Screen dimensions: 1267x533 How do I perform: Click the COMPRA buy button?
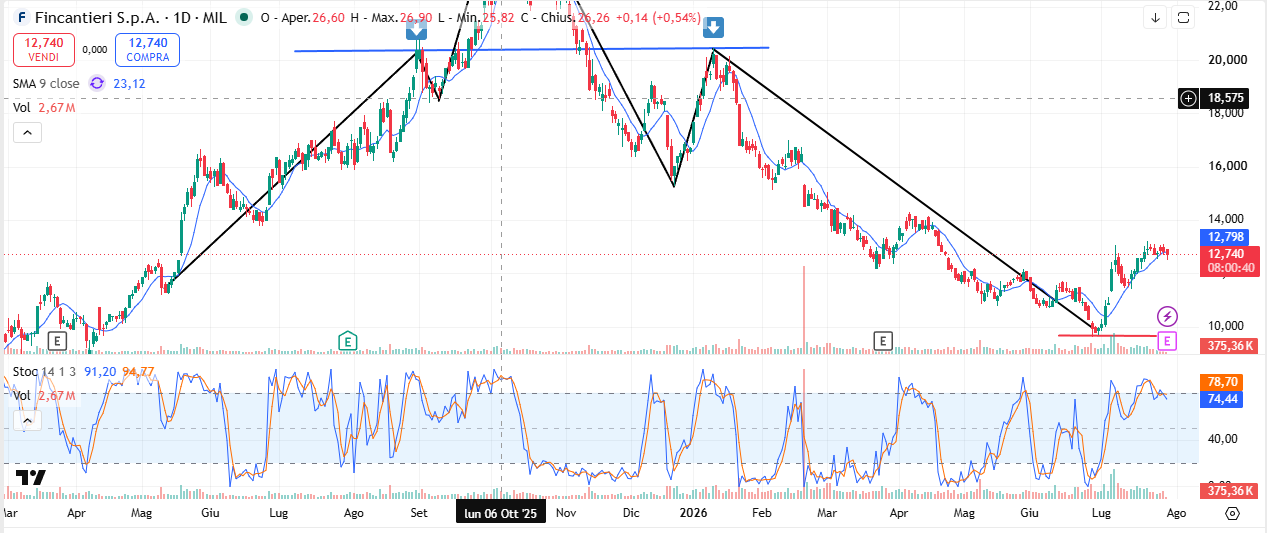tap(148, 49)
